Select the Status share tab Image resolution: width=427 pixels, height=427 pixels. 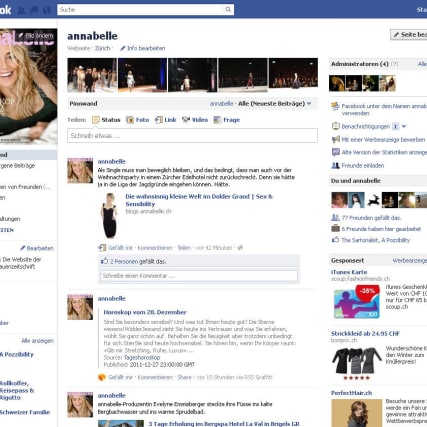click(x=106, y=120)
